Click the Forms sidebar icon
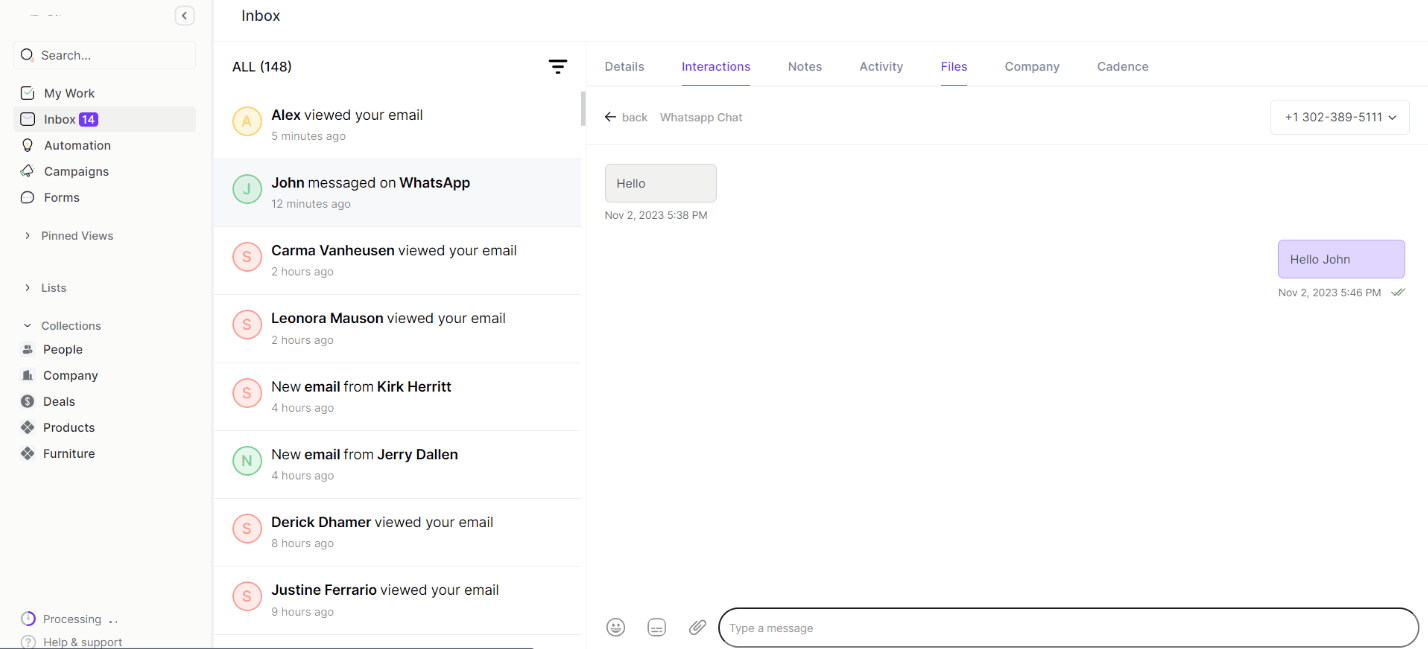 coord(28,197)
